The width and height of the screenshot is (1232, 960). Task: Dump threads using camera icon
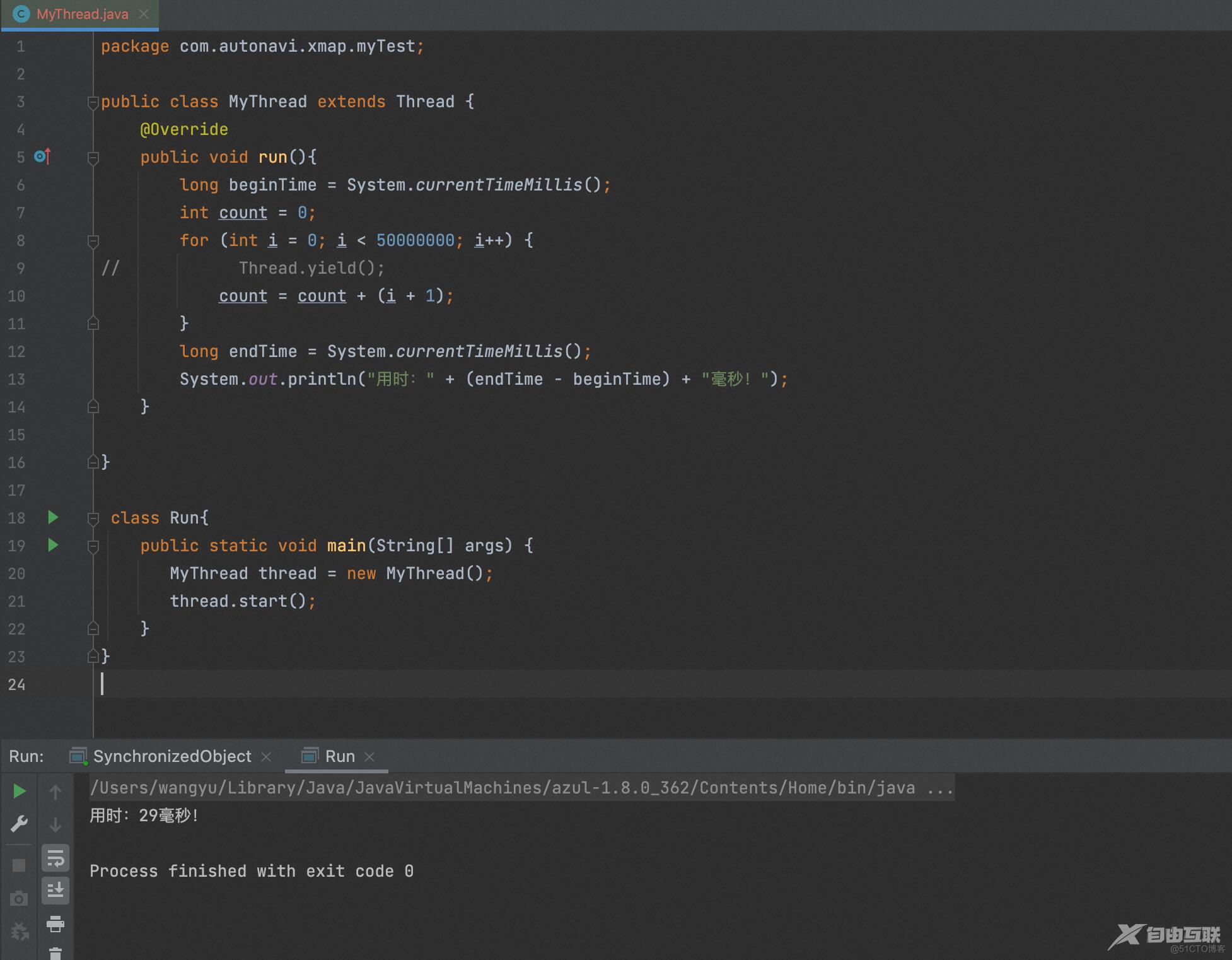pos(19,898)
